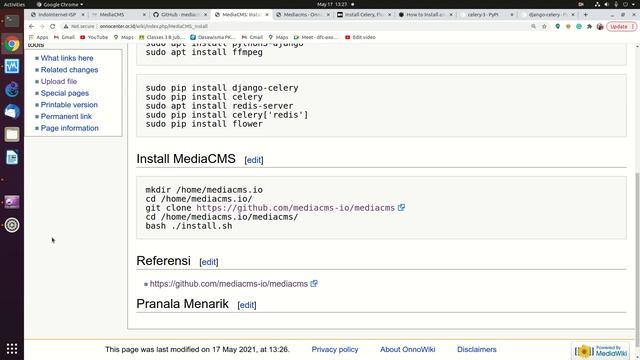This screenshot has height=360, width=640.
Task: Click the green circular extension icon
Action: [579, 26]
